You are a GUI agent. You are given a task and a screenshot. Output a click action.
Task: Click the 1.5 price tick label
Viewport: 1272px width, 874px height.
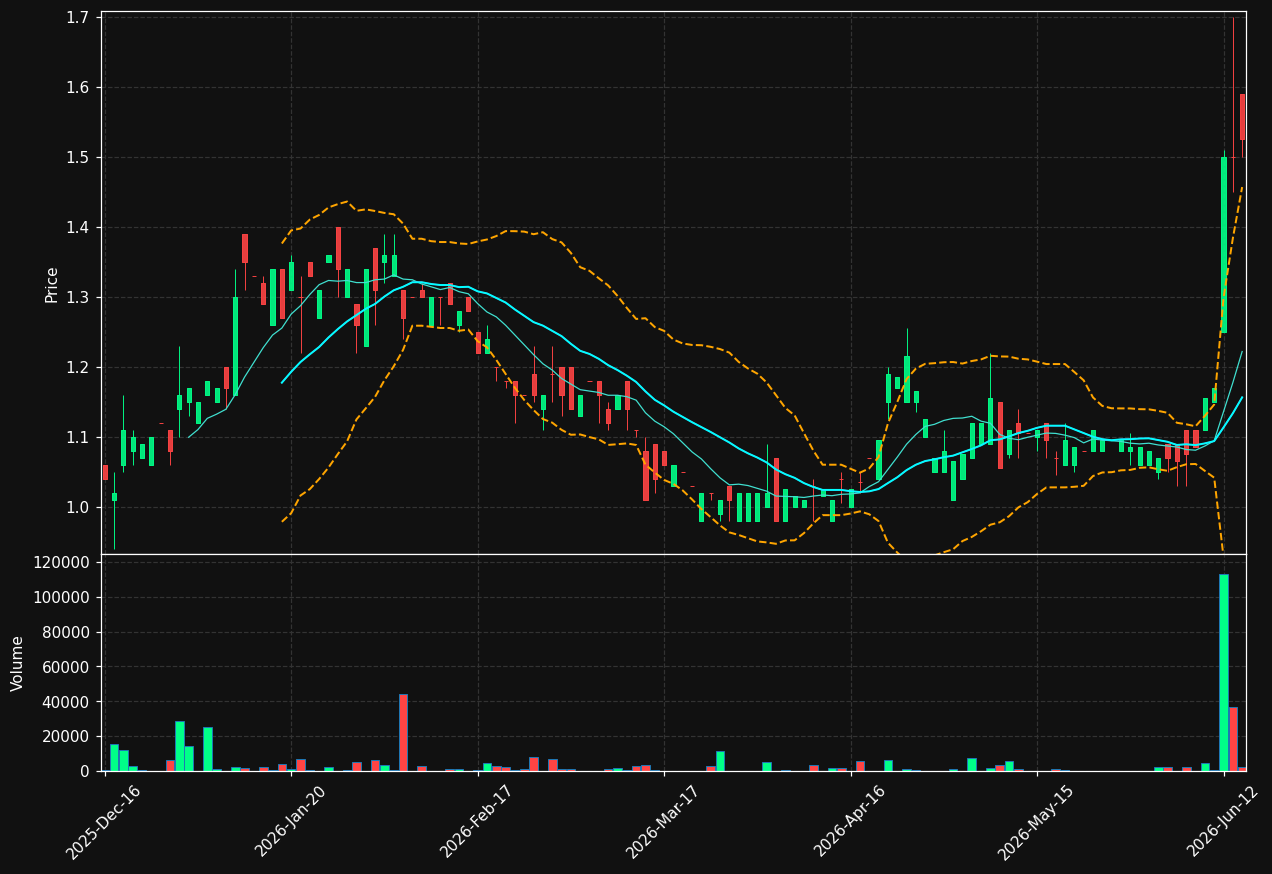pyautogui.click(x=76, y=158)
